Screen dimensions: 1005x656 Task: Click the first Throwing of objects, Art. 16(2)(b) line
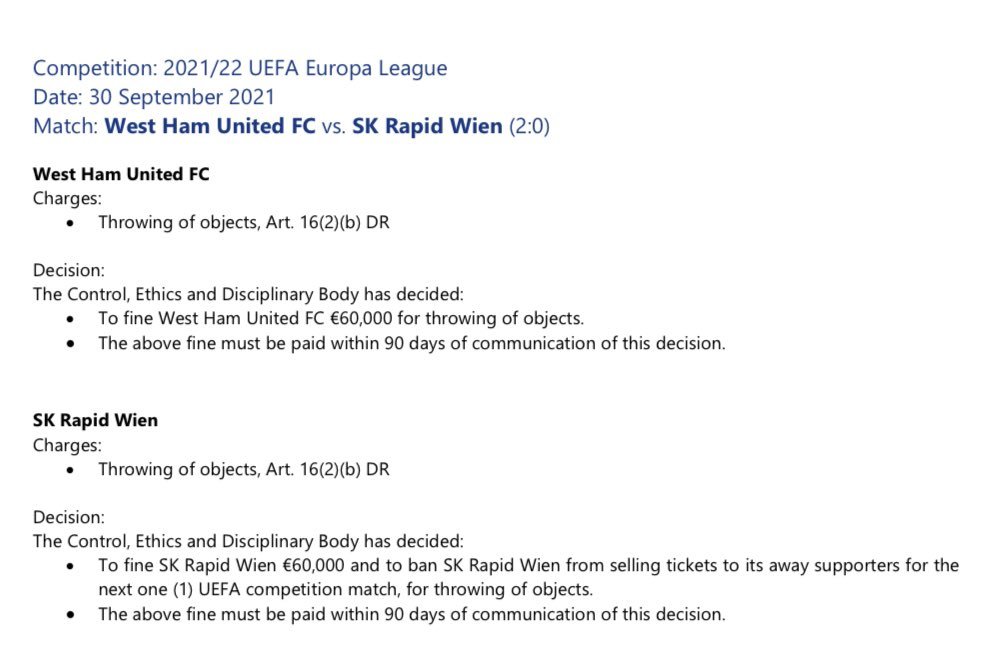click(244, 223)
